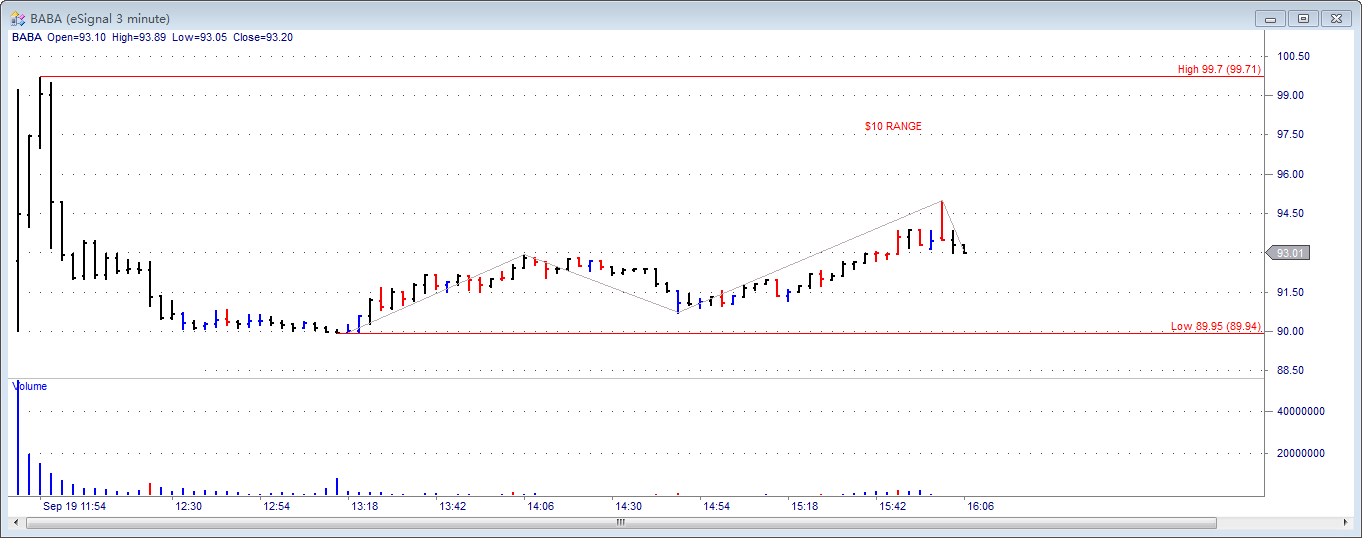Click the 40000000 volume axis label
The image size is (1362, 538).
[1301, 411]
